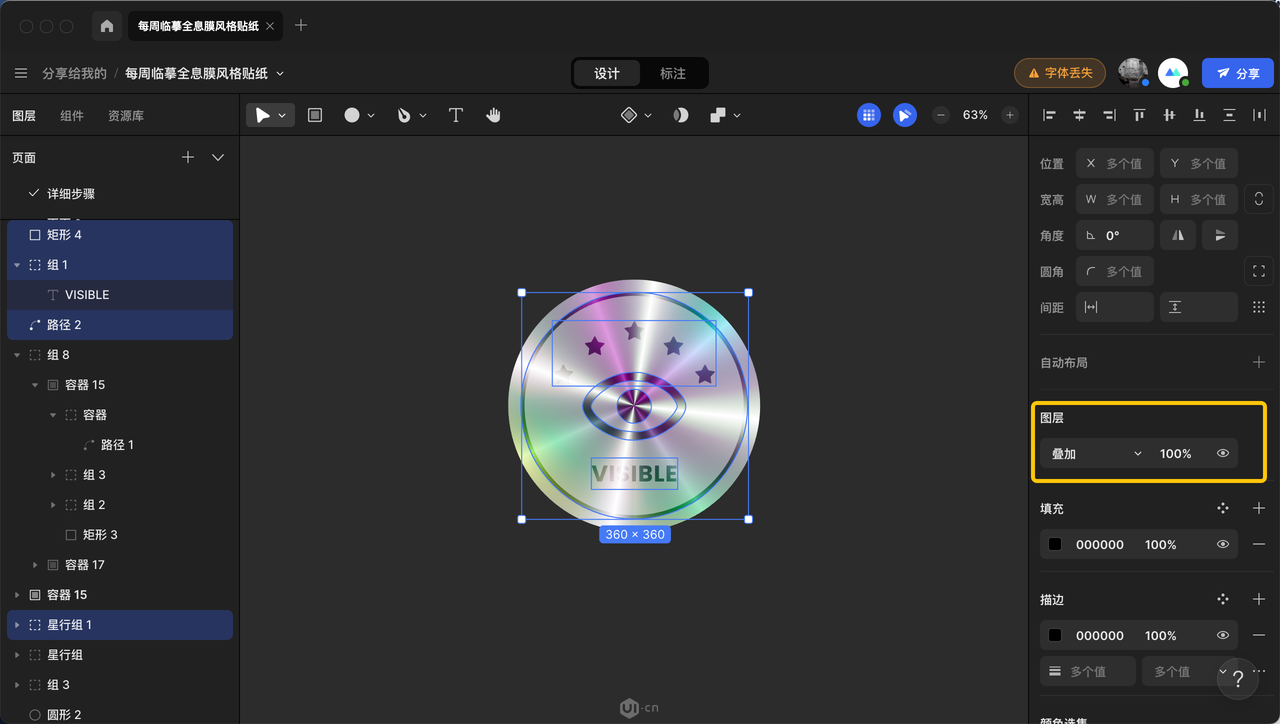The height and width of the screenshot is (724, 1280).
Task: Add auto layout with plus icon
Action: (x=1259, y=362)
